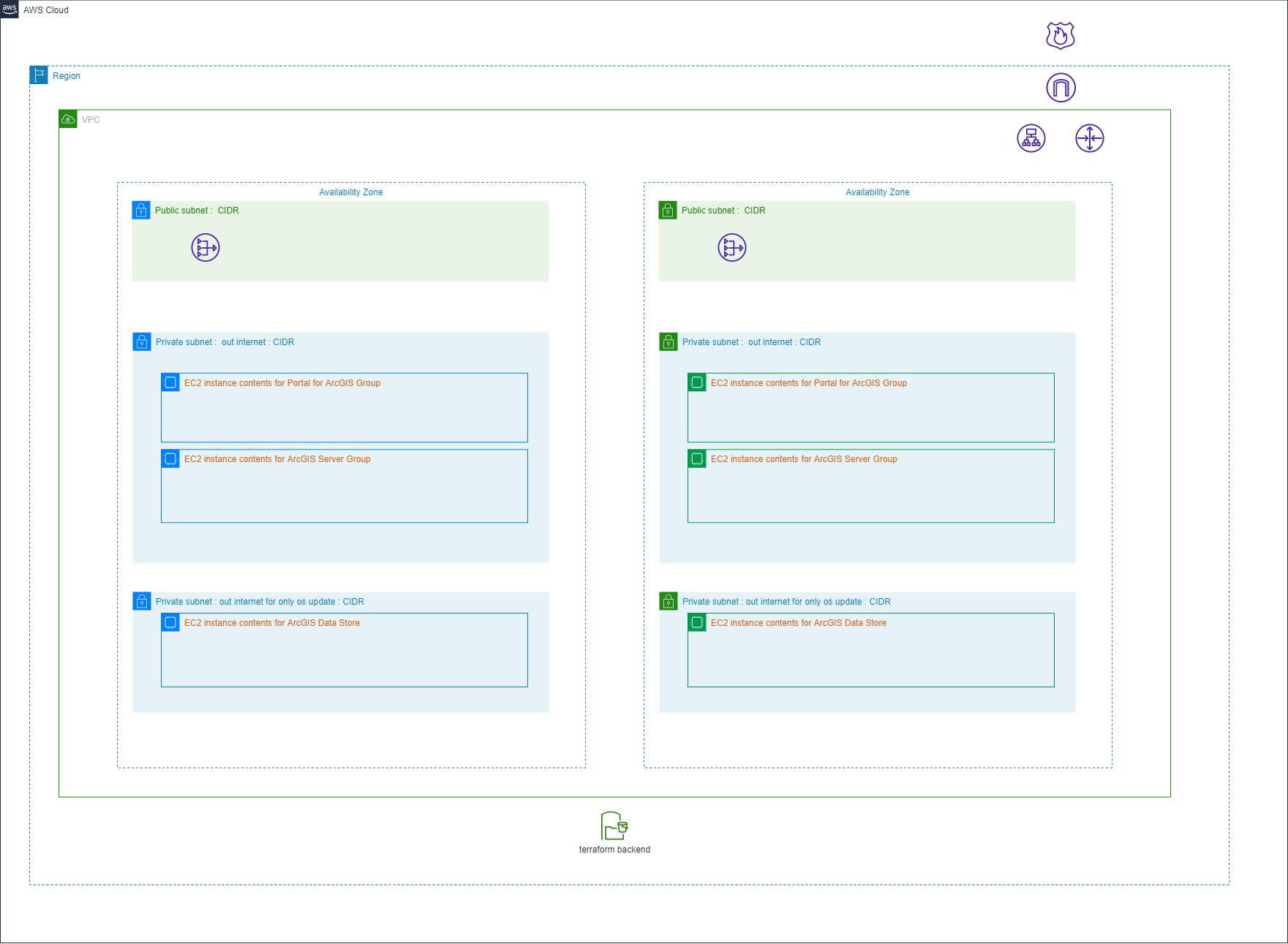1288x944 pixels.
Task: Click left 'Availability Zone' title
Action: click(x=351, y=192)
